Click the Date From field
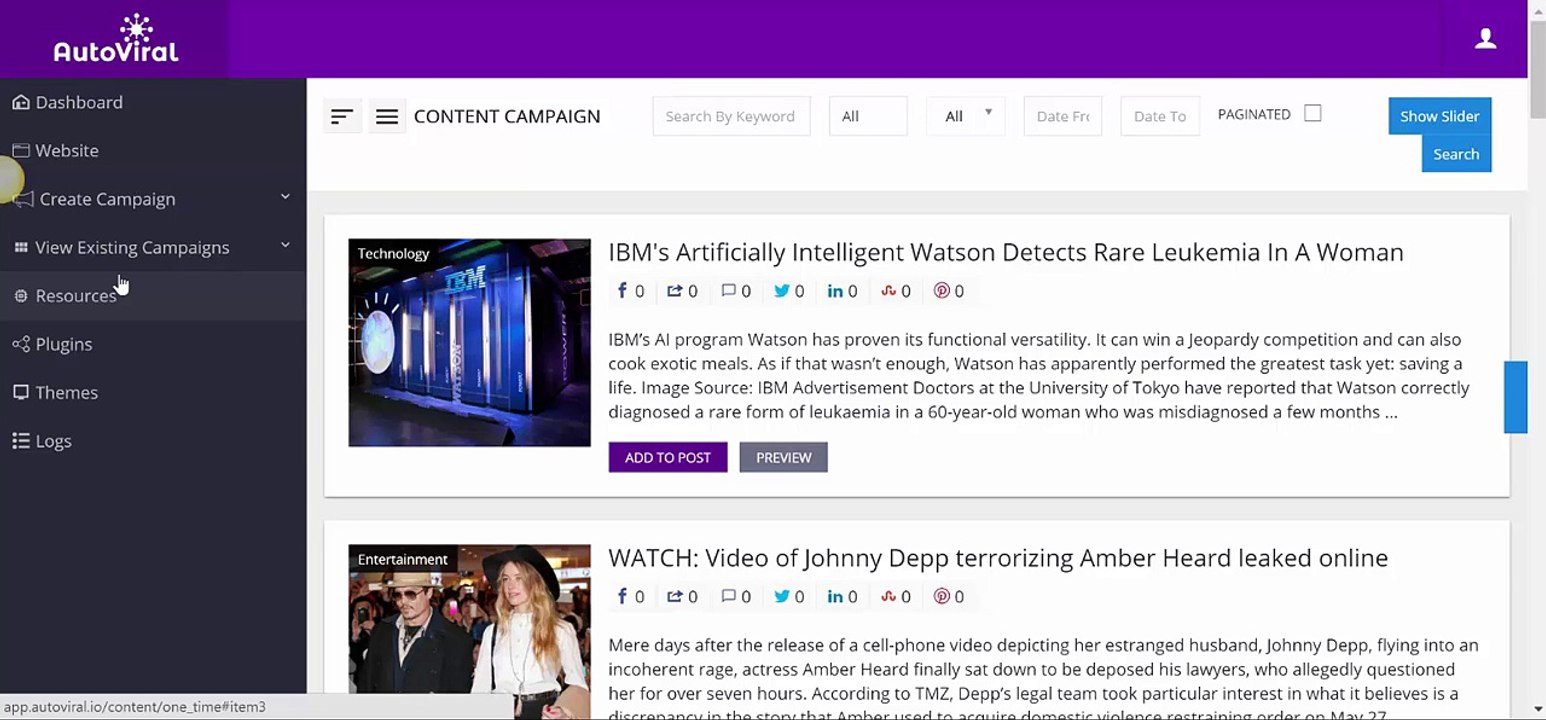The height and width of the screenshot is (720, 1546). [x=1063, y=116]
